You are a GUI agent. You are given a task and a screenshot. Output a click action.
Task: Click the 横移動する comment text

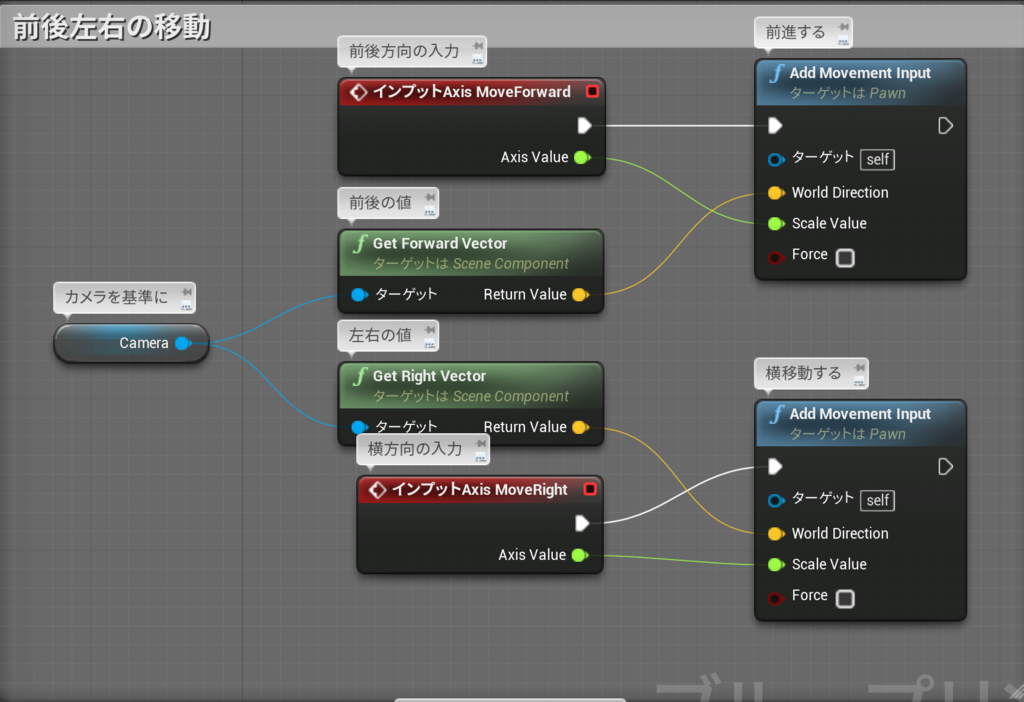click(x=803, y=373)
